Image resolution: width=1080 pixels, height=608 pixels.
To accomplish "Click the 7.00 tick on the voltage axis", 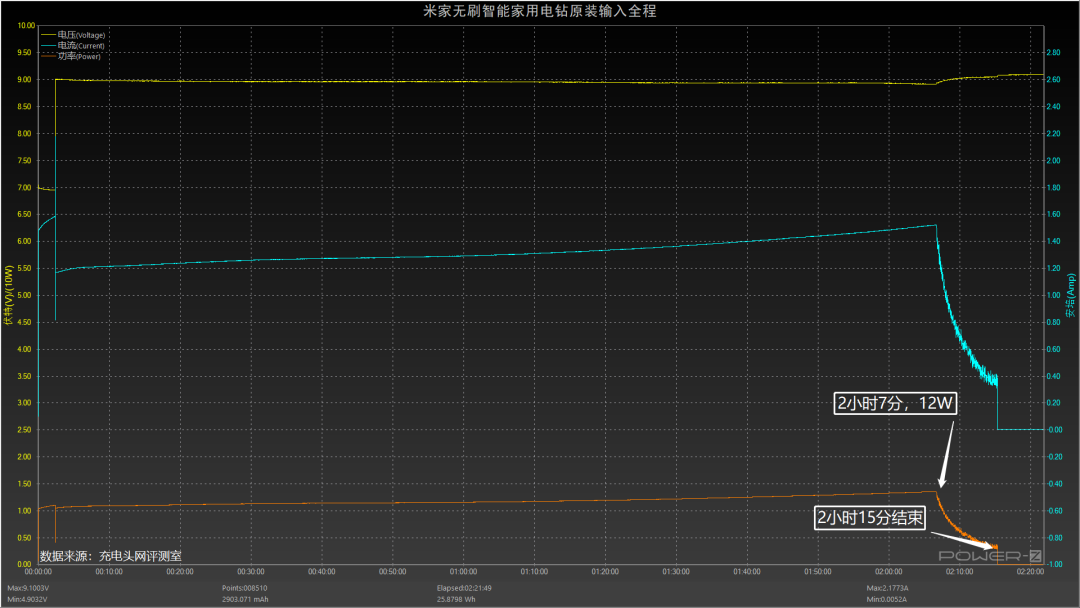I will click(x=25, y=187).
